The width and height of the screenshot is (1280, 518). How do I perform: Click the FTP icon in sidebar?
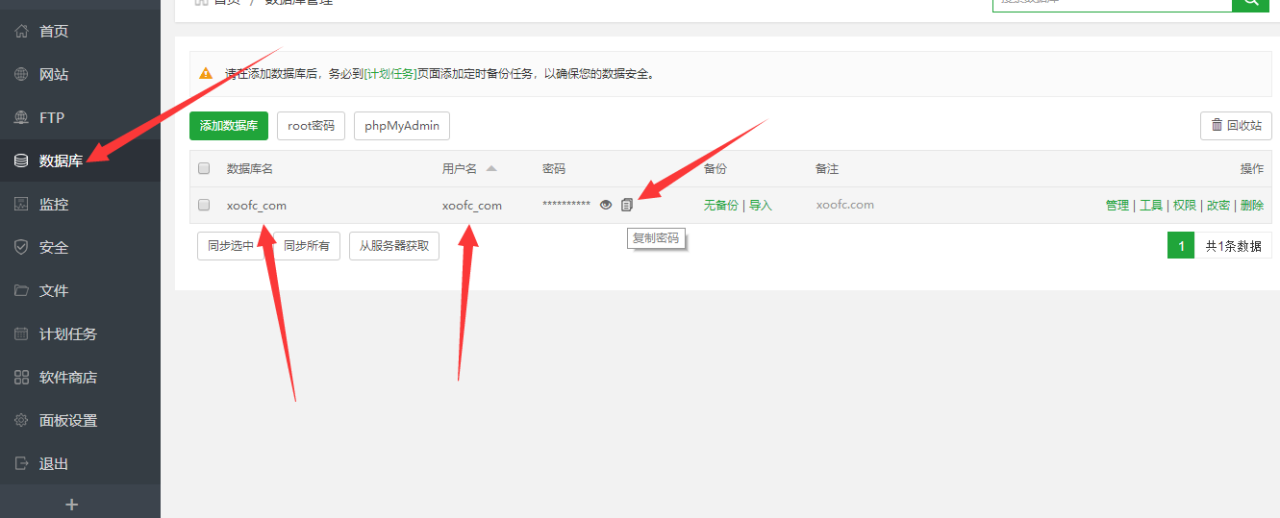pos(21,117)
